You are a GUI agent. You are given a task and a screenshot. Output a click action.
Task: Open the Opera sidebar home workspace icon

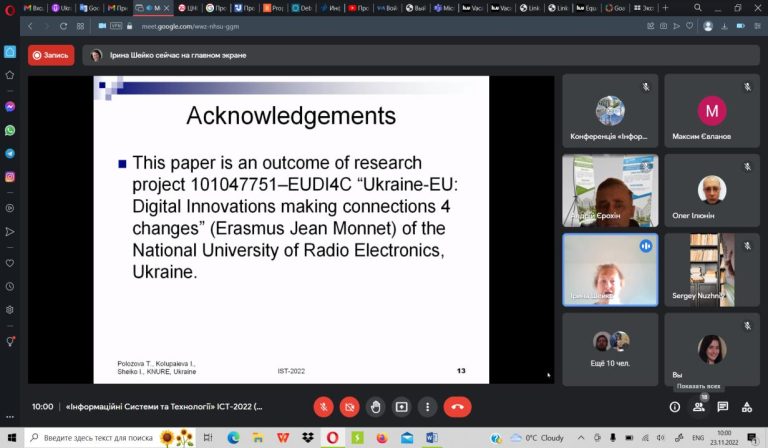[x=10, y=51]
